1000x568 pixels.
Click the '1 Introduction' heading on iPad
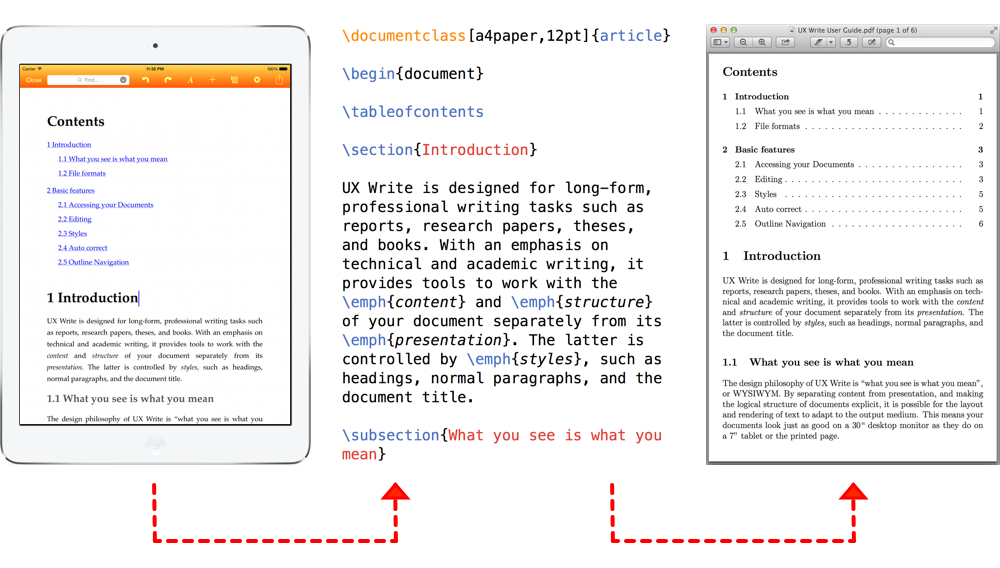pyautogui.click(x=92, y=298)
